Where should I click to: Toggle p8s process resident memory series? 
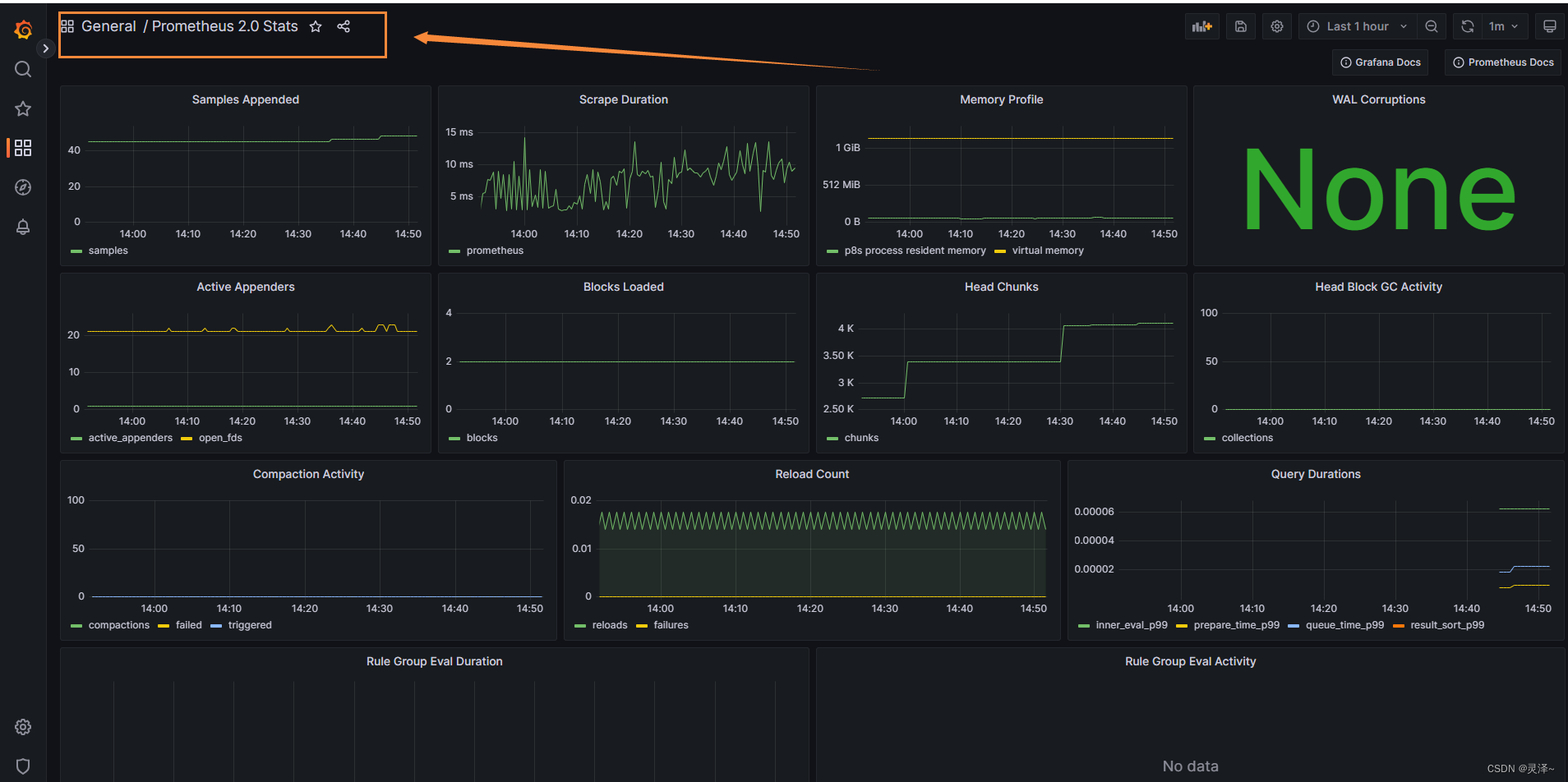915,251
